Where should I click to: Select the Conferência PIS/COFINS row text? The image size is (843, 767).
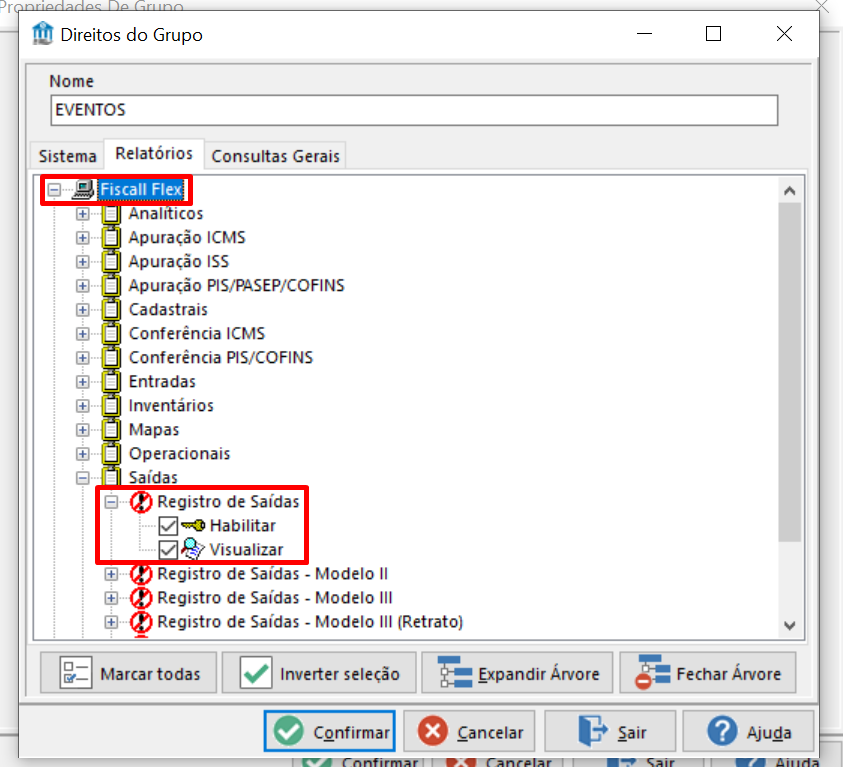pyautogui.click(x=220, y=357)
